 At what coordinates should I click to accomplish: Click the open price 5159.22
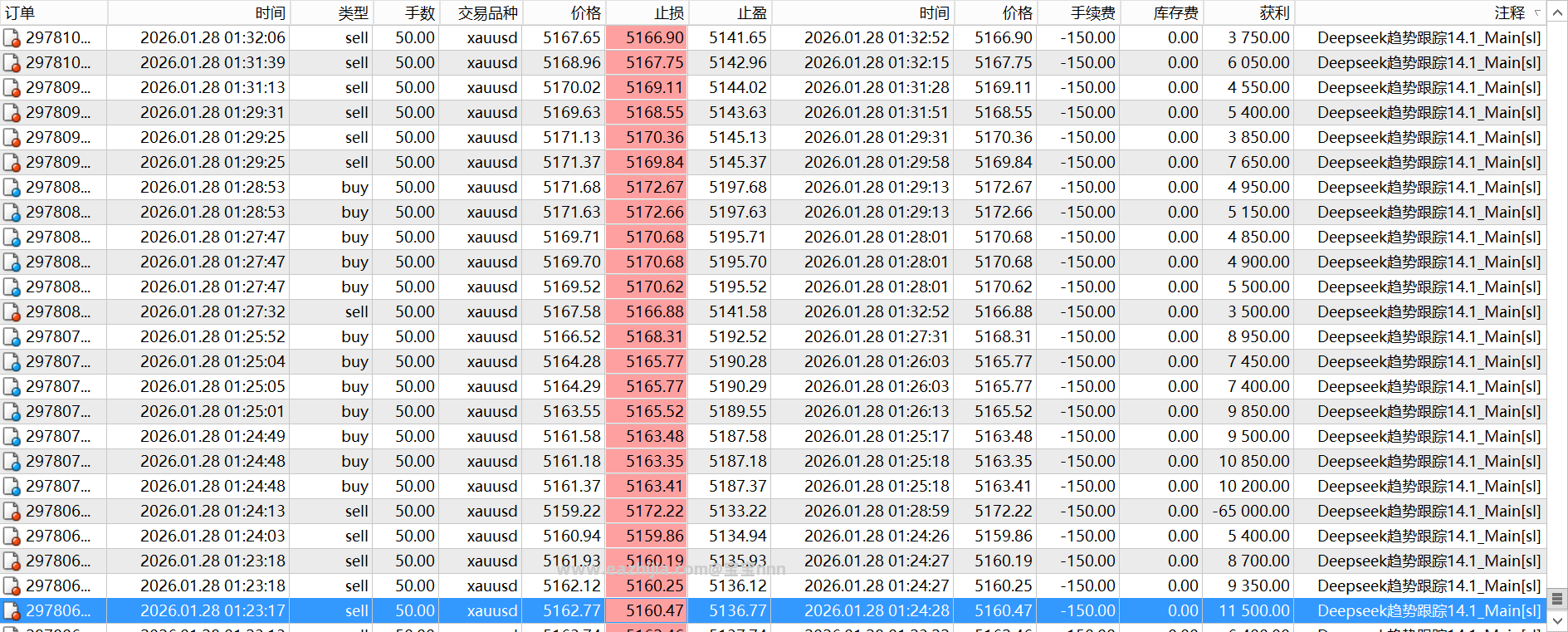tap(572, 512)
